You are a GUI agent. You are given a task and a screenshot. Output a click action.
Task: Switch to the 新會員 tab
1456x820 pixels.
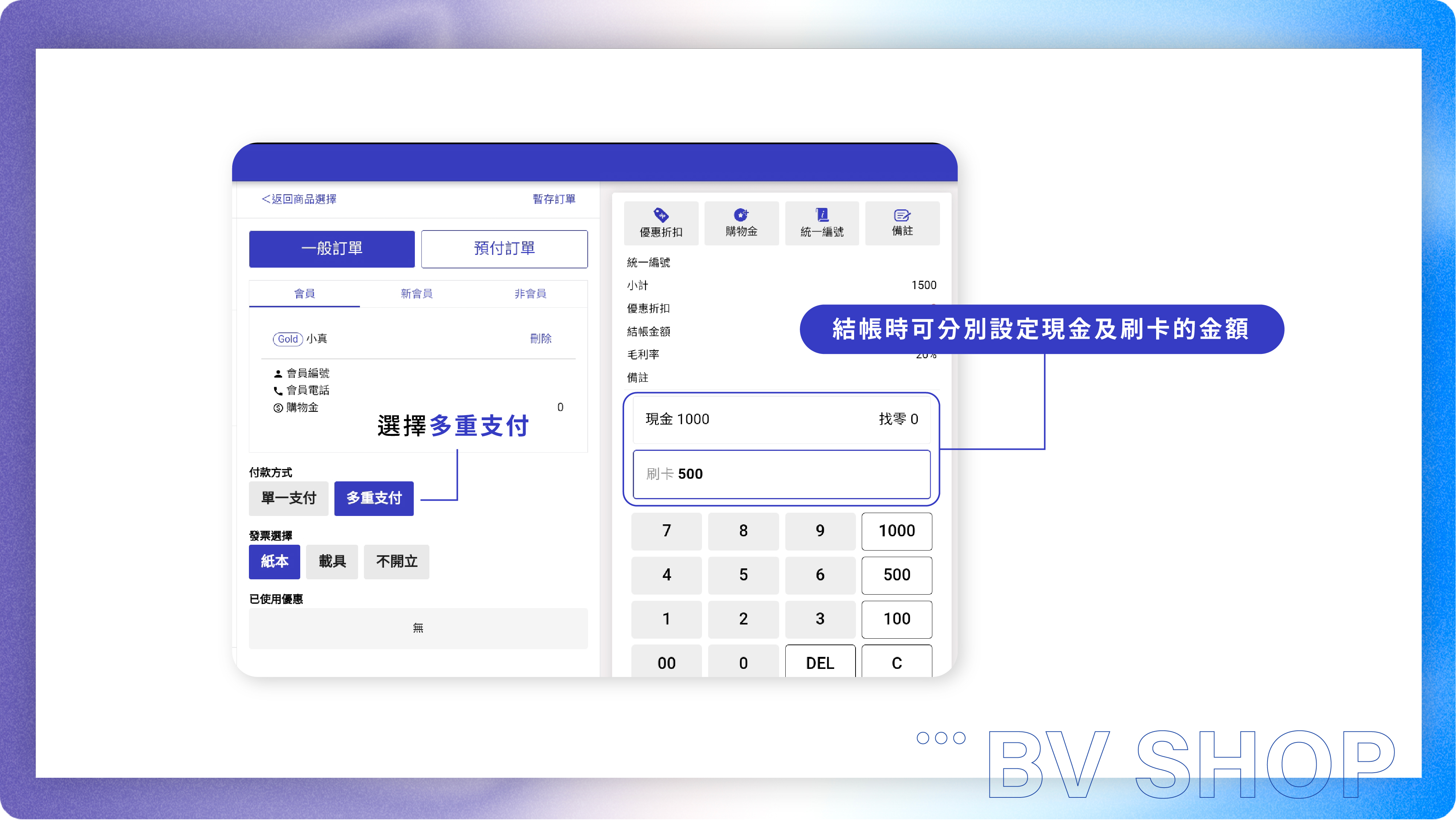point(417,293)
